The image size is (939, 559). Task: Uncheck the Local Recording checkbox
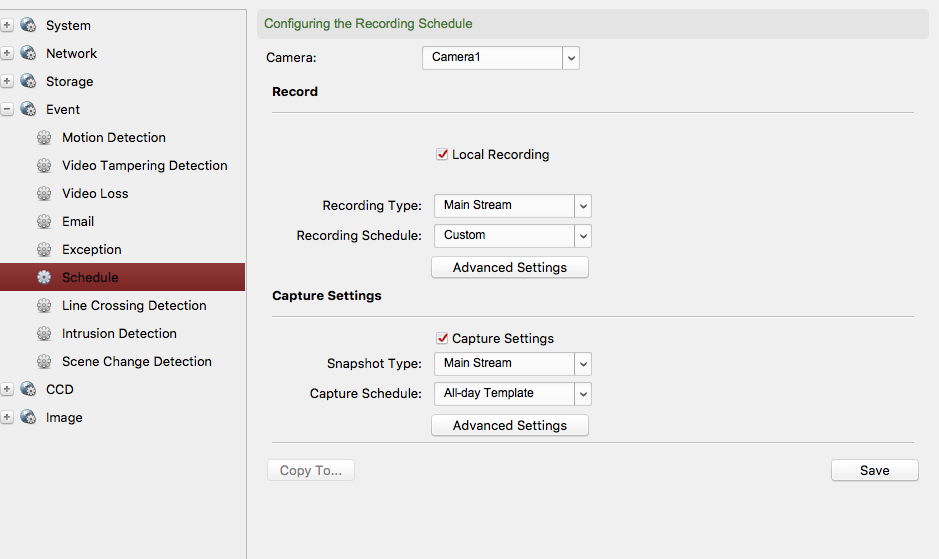pos(442,155)
